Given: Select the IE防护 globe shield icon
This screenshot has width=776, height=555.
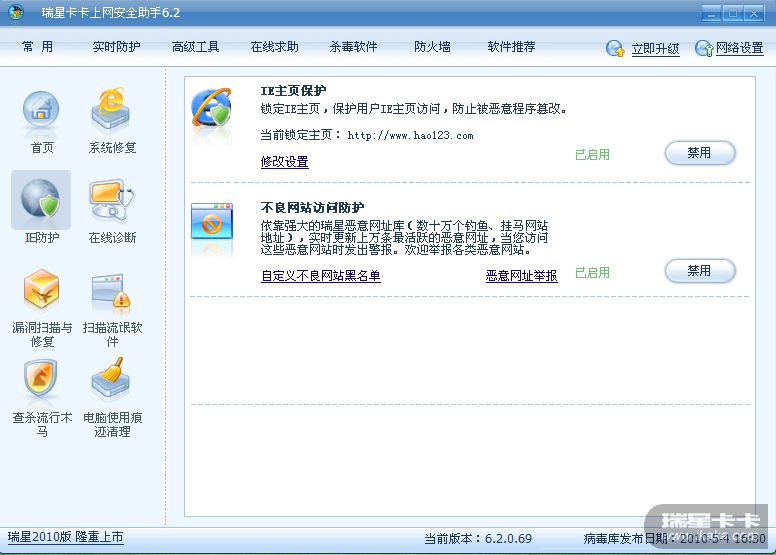Looking at the screenshot, I should pos(41,200).
